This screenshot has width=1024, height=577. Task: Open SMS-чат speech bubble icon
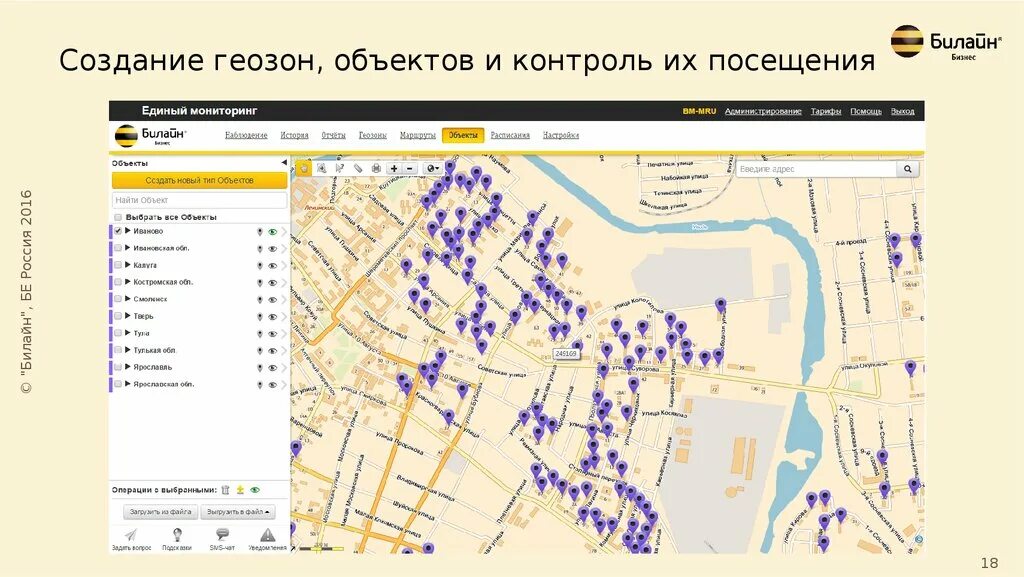click(222, 535)
